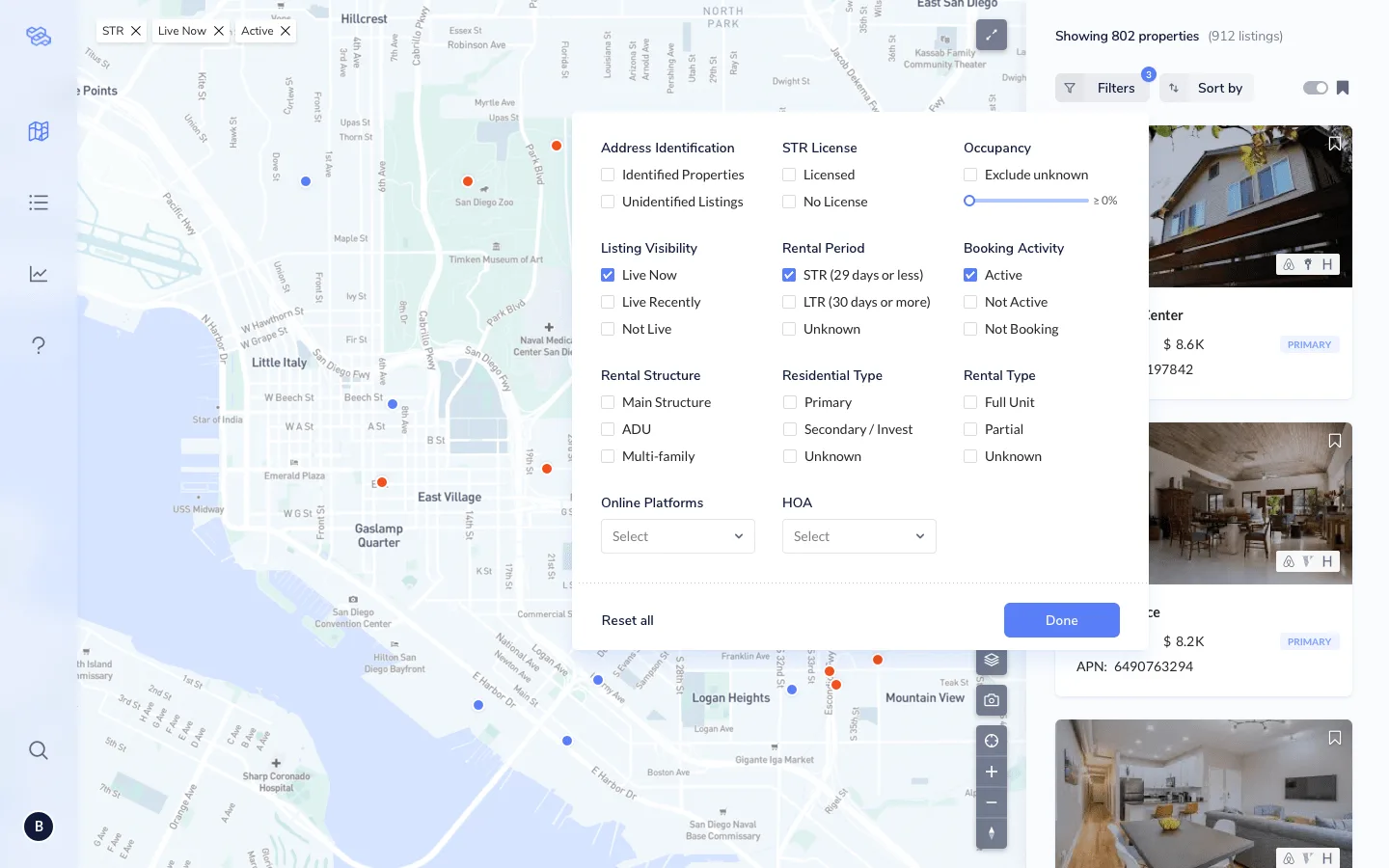The height and width of the screenshot is (868, 1389).
Task: Open the list view sidebar icon
Action: point(39,203)
